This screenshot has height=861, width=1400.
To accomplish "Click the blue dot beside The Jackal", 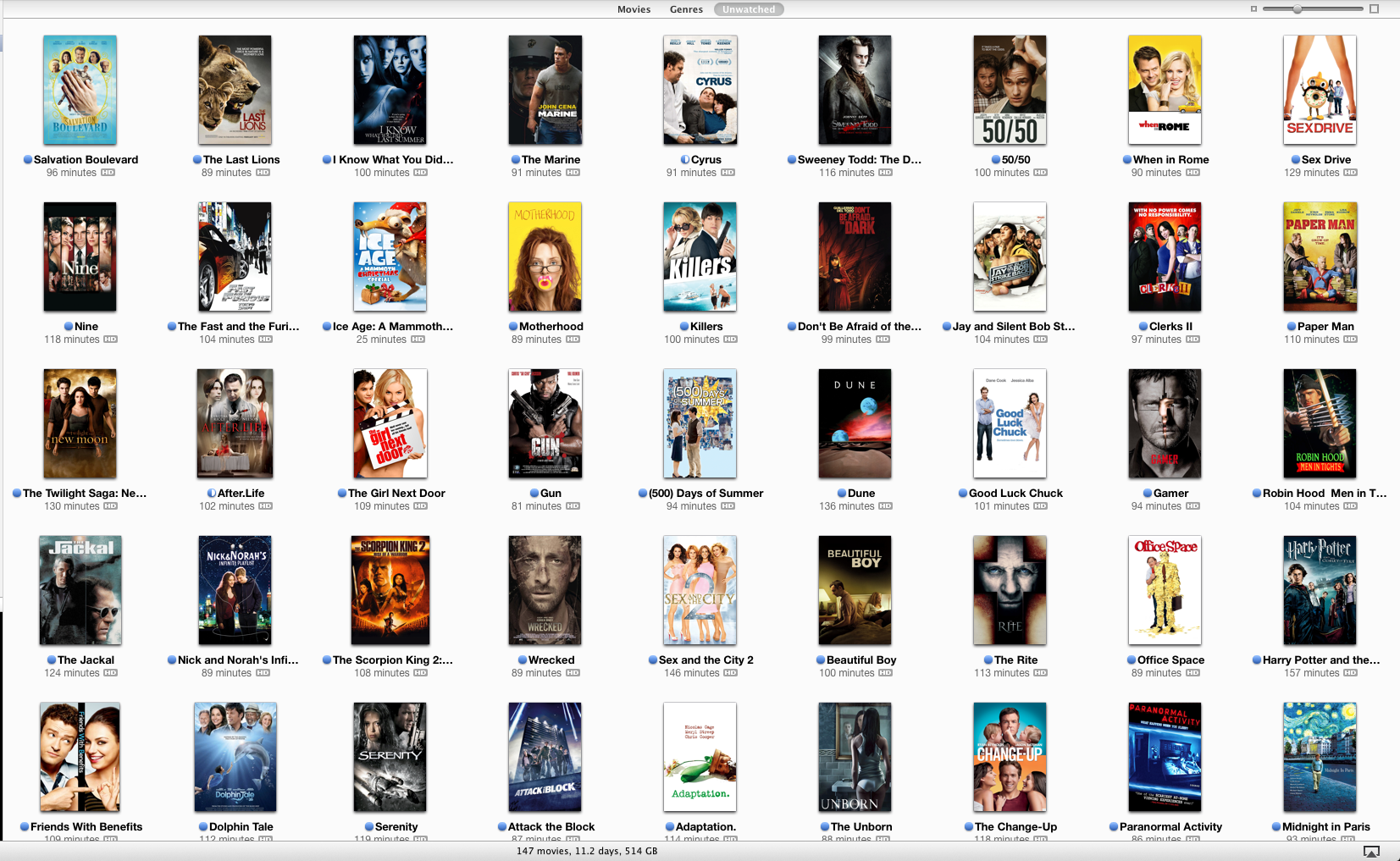I will 52,660.
